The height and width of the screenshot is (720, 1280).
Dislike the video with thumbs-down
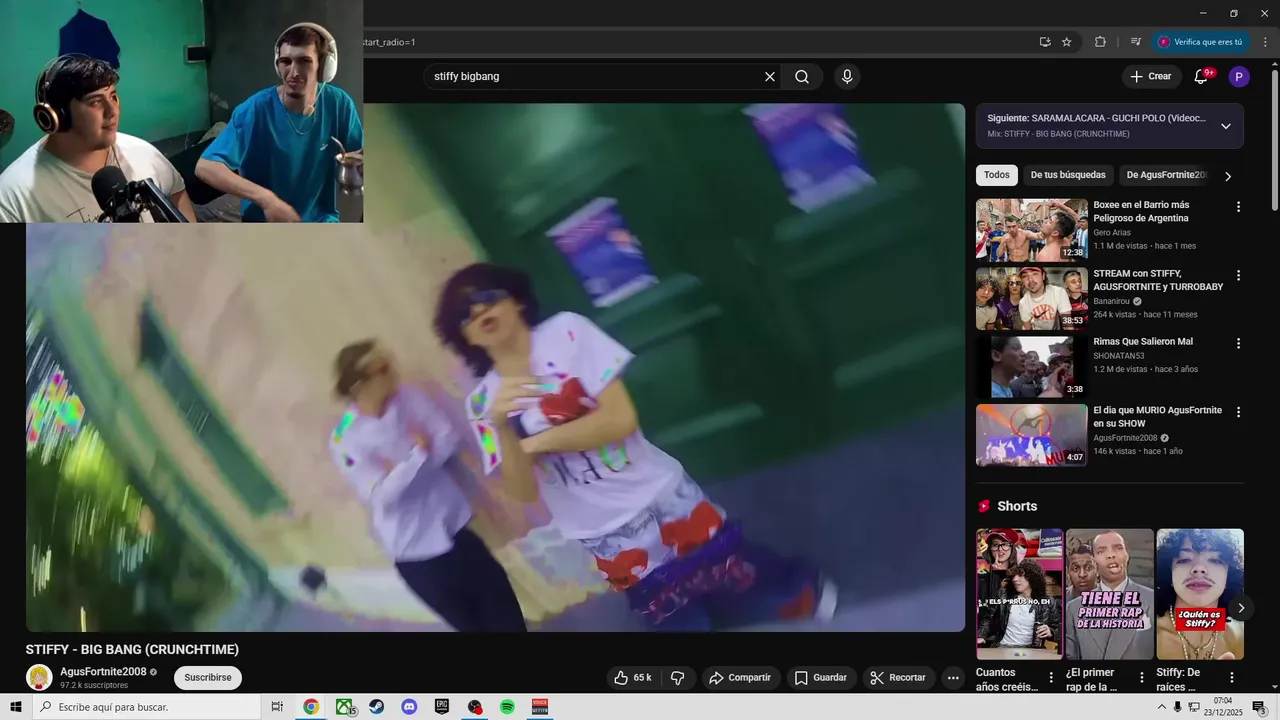point(678,678)
